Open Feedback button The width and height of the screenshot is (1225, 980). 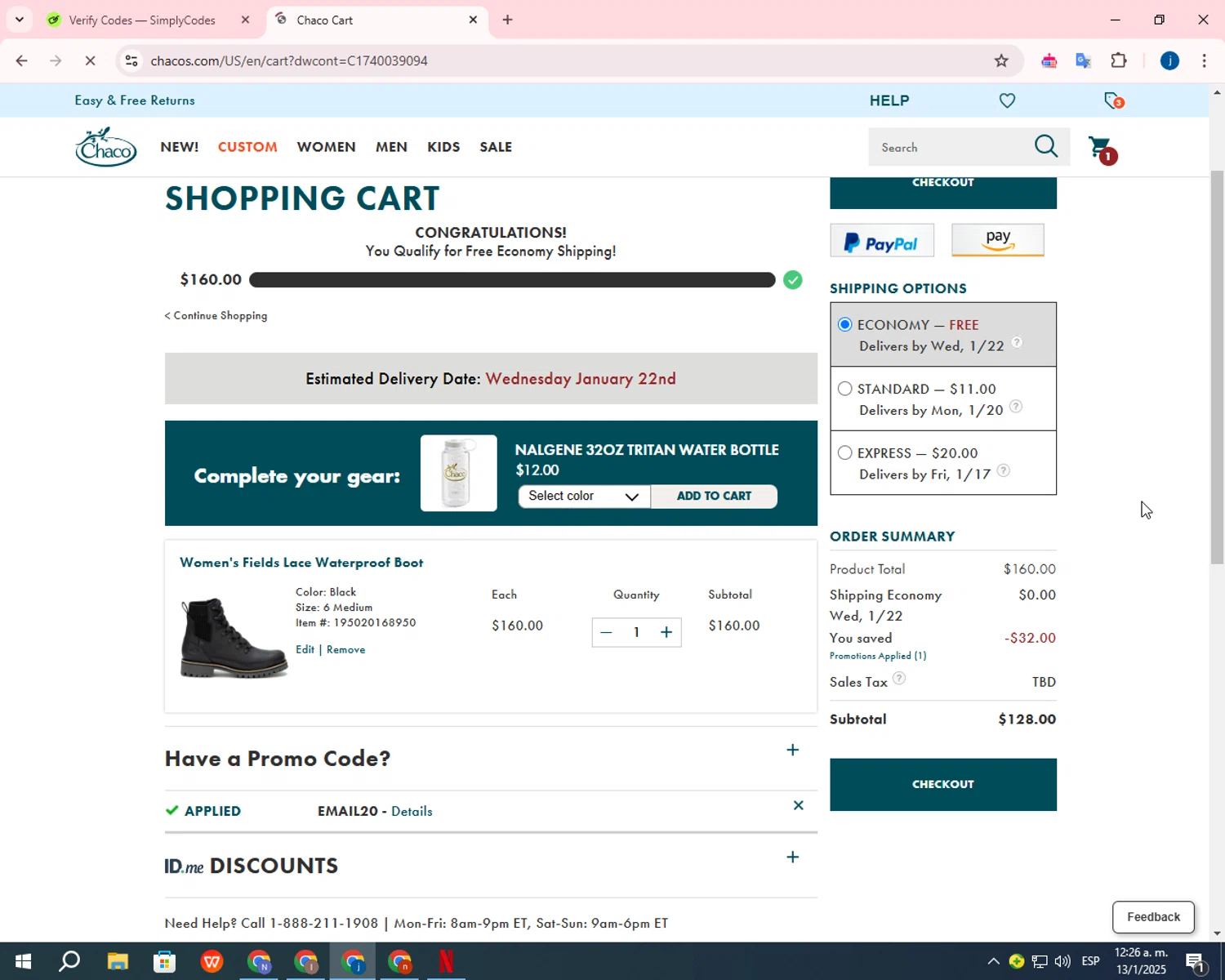[1153, 917]
